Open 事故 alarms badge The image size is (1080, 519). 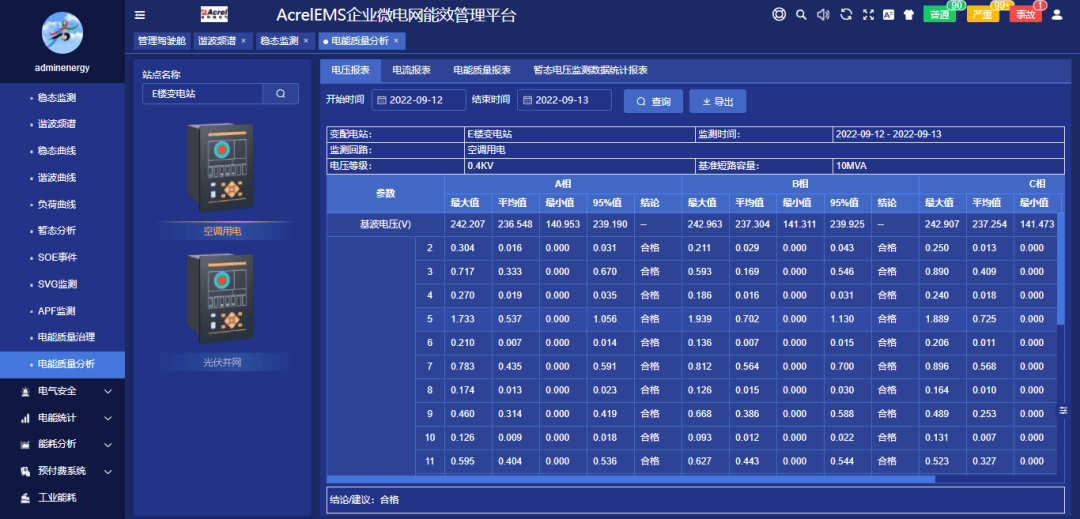(x=1026, y=14)
